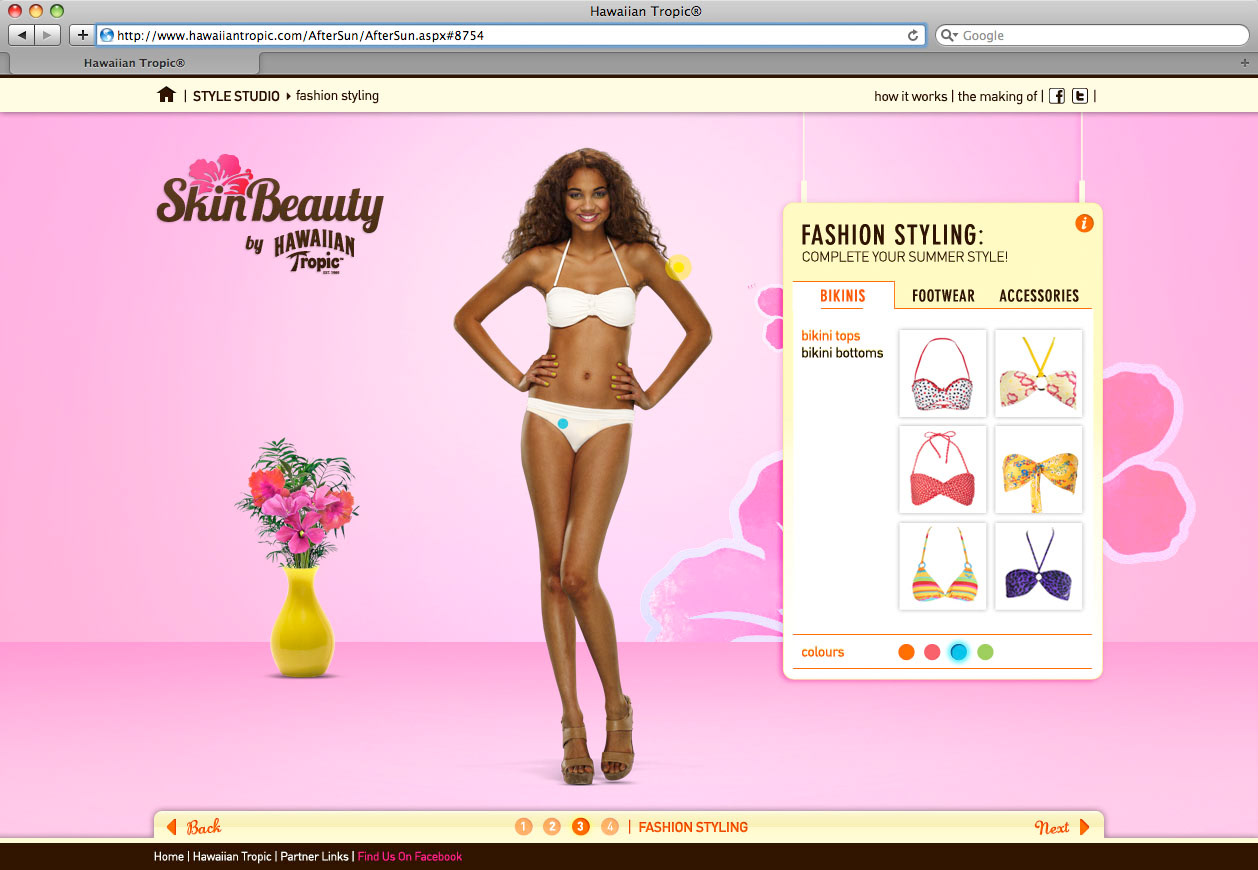Viewport: 1258px width, 870px height.
Task: Open Google search magnifier dropdown
Action: coord(950,35)
